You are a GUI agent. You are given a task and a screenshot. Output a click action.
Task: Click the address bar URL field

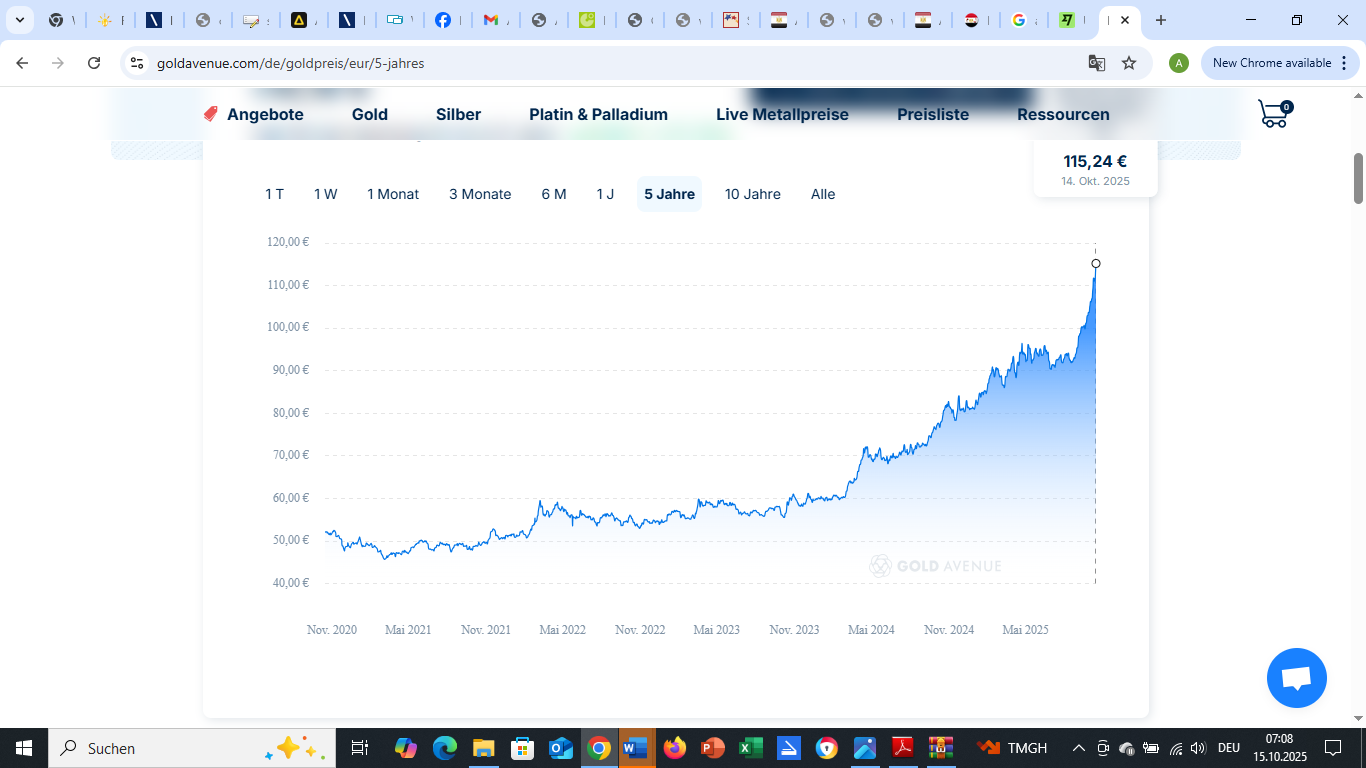(x=600, y=63)
